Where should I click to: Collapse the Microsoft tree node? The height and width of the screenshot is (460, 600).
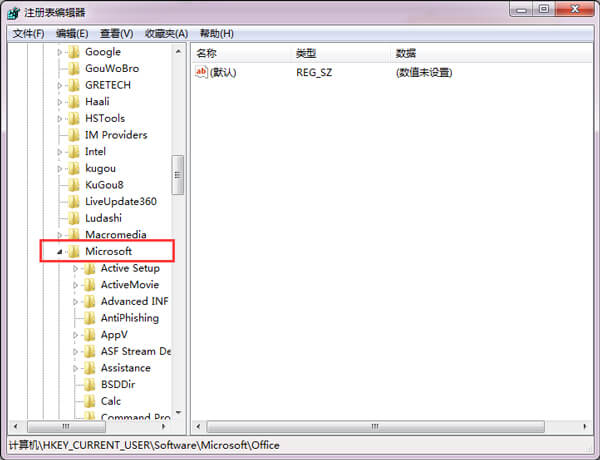[x=60, y=252]
